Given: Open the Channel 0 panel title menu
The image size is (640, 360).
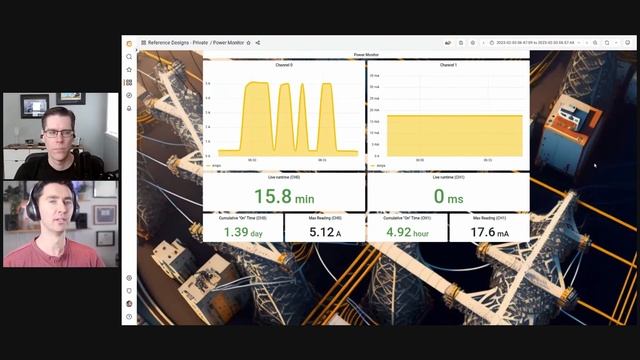Looking at the screenshot, I should click(284, 65).
